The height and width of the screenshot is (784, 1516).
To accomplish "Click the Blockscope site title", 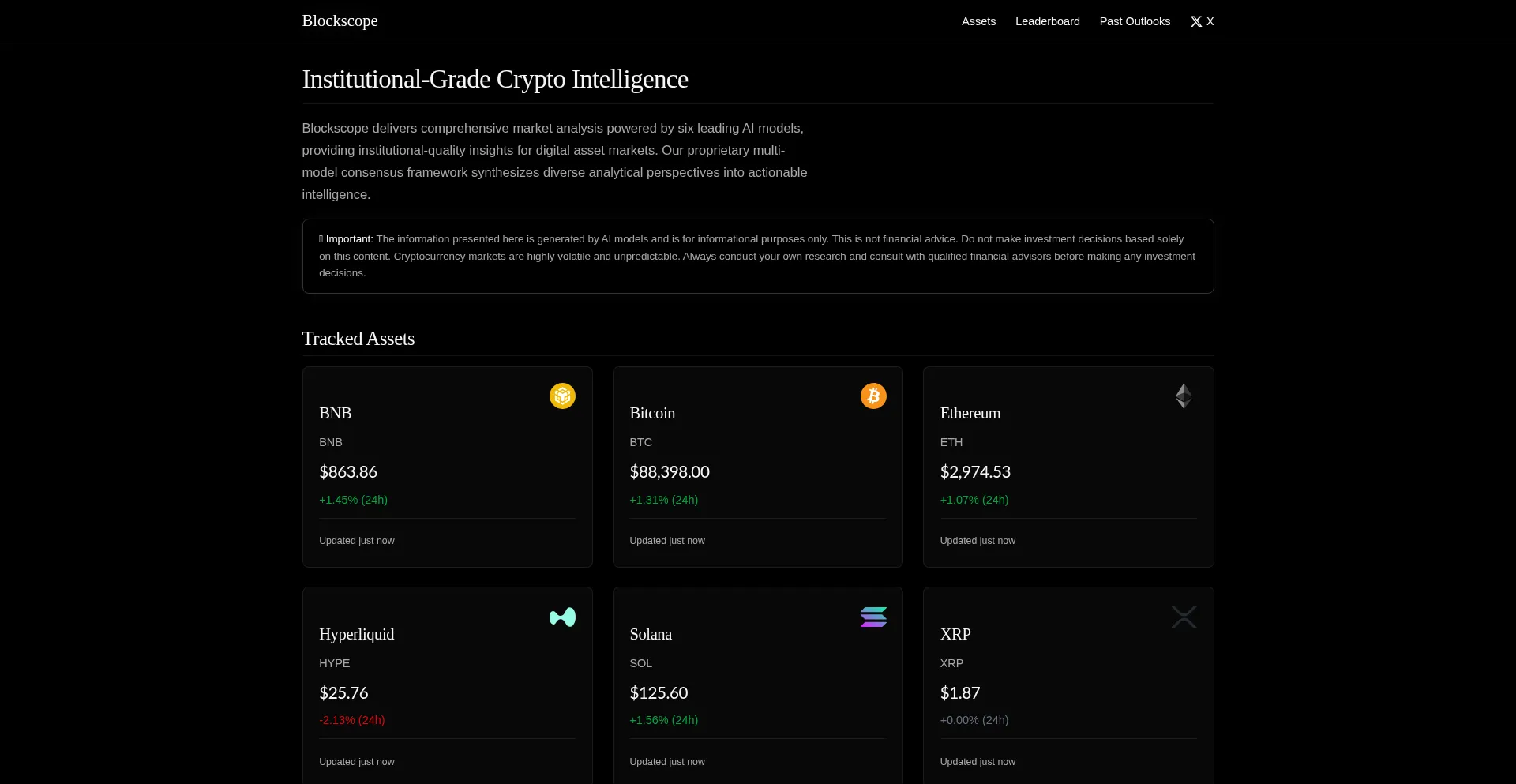I will [339, 21].
